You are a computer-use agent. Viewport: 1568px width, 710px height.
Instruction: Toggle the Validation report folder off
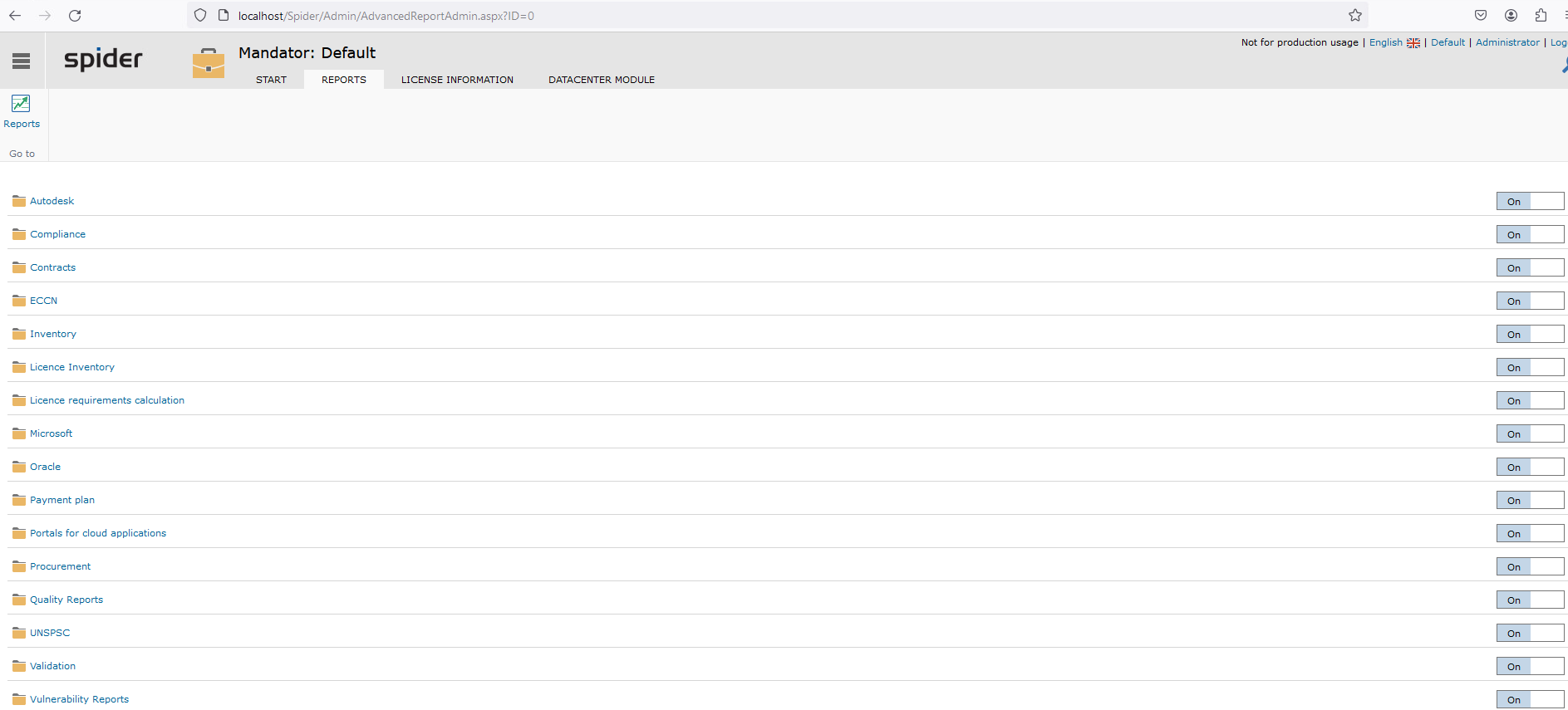pos(1531,666)
